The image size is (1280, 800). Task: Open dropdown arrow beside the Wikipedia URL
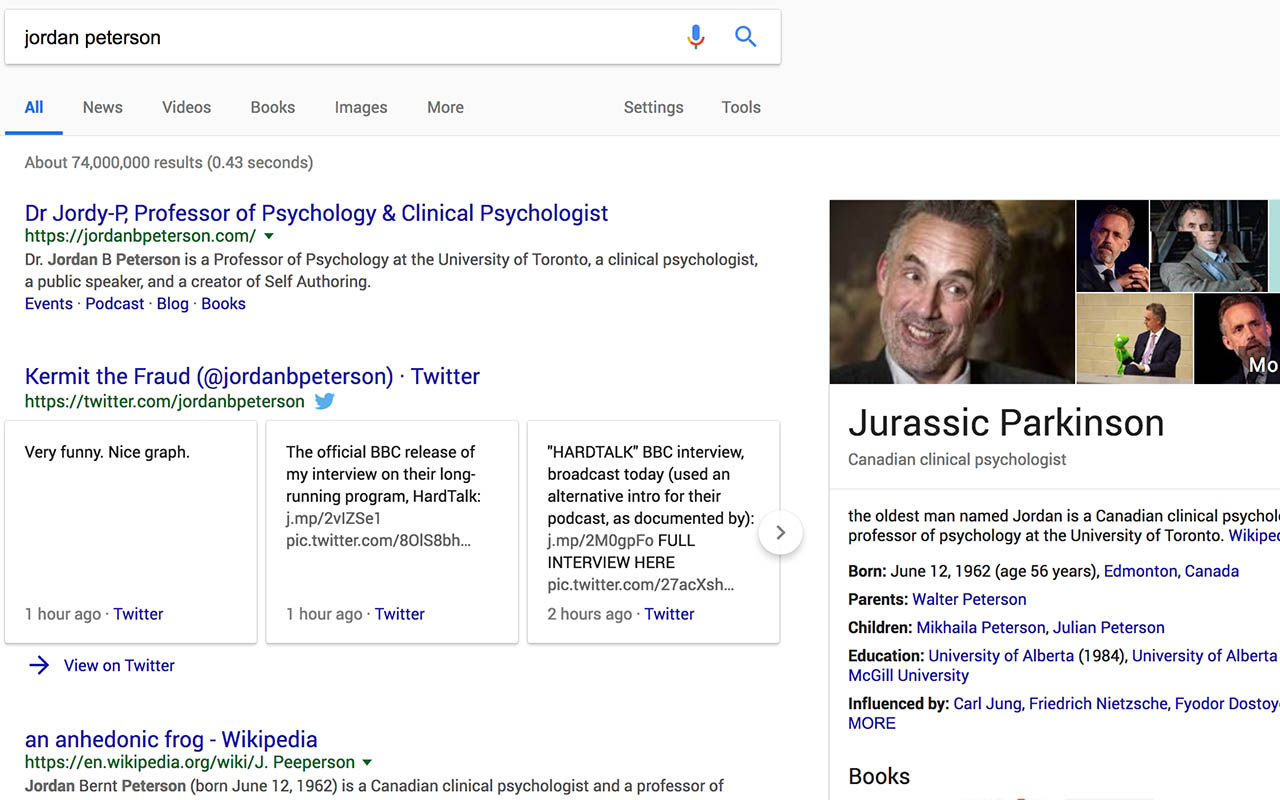(x=367, y=762)
